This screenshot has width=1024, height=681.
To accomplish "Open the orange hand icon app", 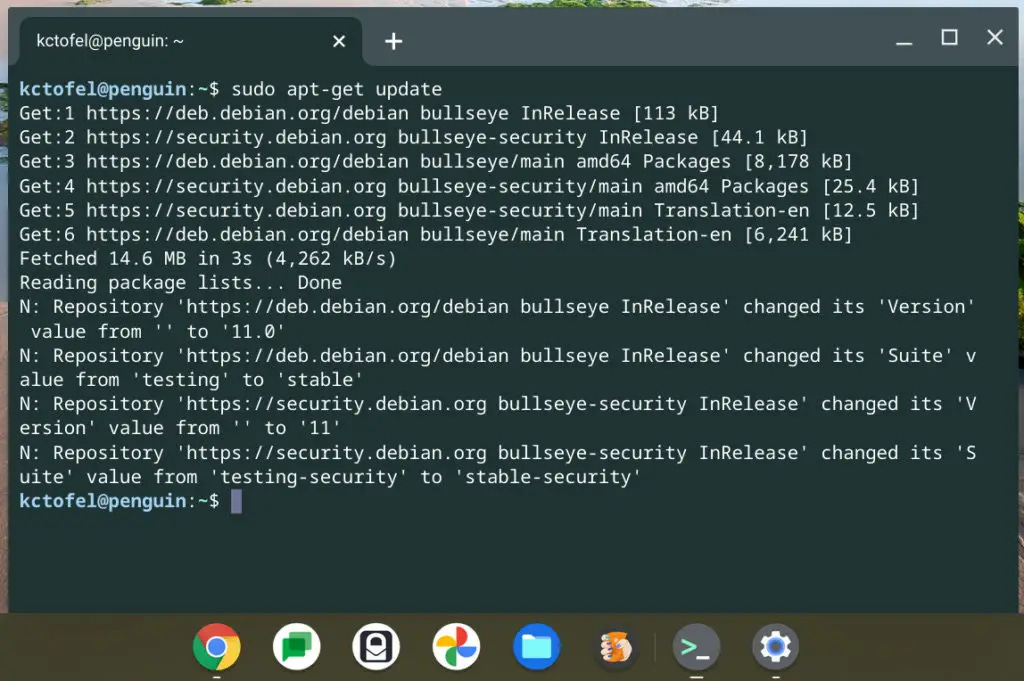I will [616, 647].
